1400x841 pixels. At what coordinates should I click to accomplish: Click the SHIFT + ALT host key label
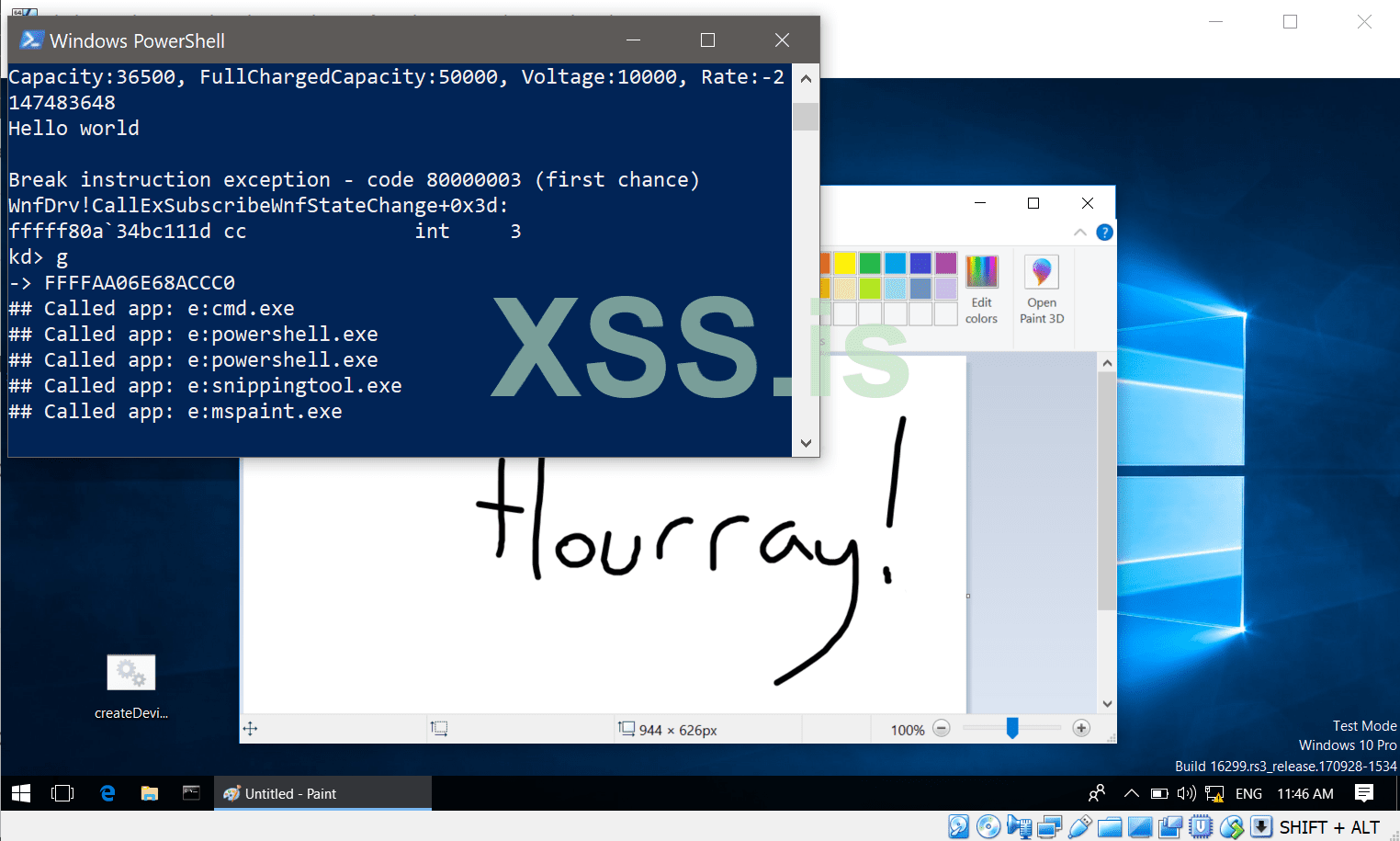pos(1329,827)
